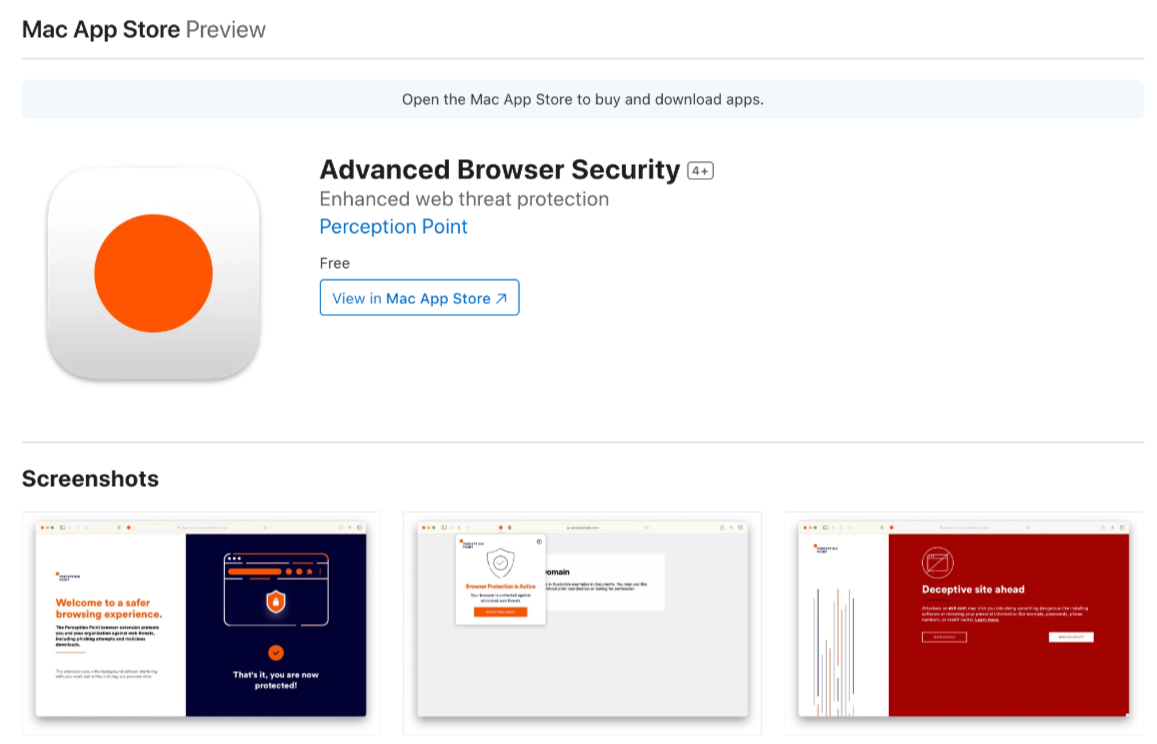The height and width of the screenshot is (744, 1157).
Task: Click the Screenshots section heading
Action: (x=90, y=479)
